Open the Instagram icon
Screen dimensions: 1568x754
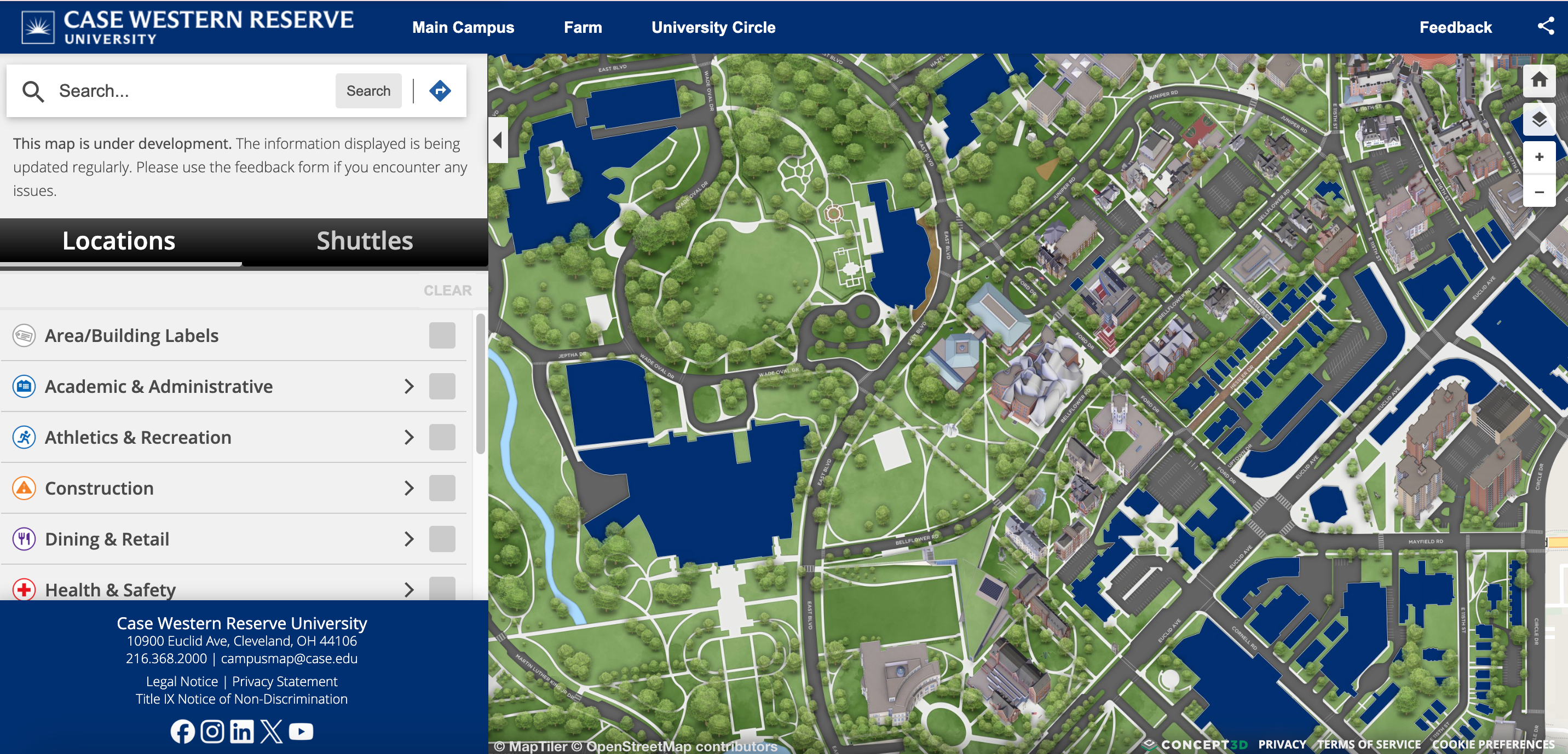(212, 731)
